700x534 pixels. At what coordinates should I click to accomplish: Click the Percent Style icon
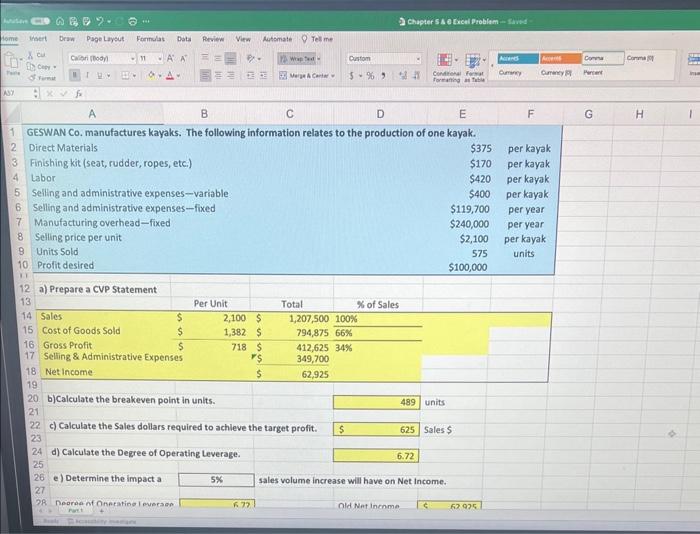point(371,76)
